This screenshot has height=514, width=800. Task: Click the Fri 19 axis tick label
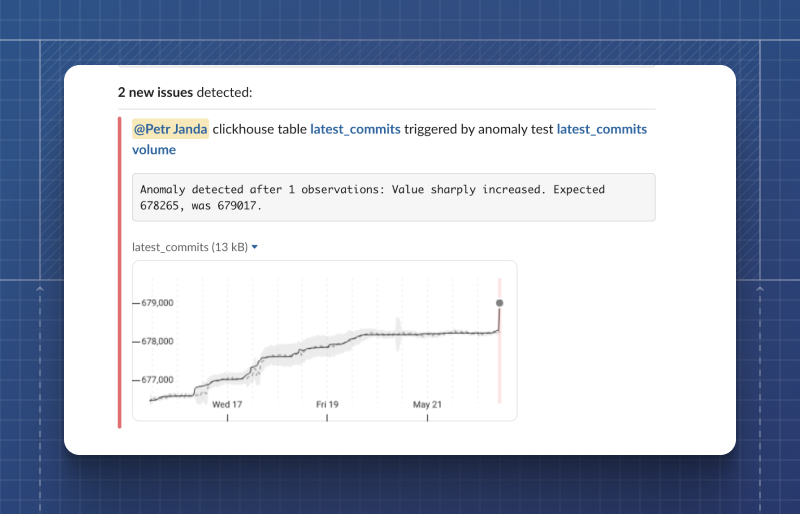(327, 404)
